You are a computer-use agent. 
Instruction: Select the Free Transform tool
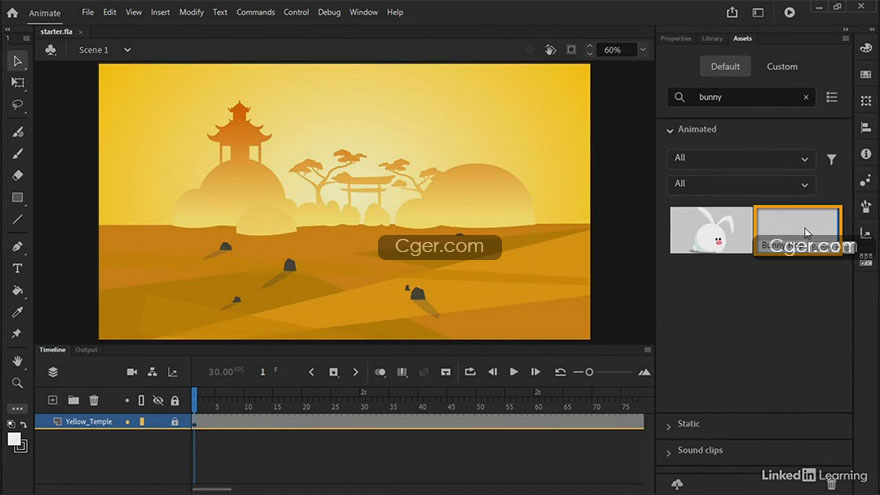point(17,82)
